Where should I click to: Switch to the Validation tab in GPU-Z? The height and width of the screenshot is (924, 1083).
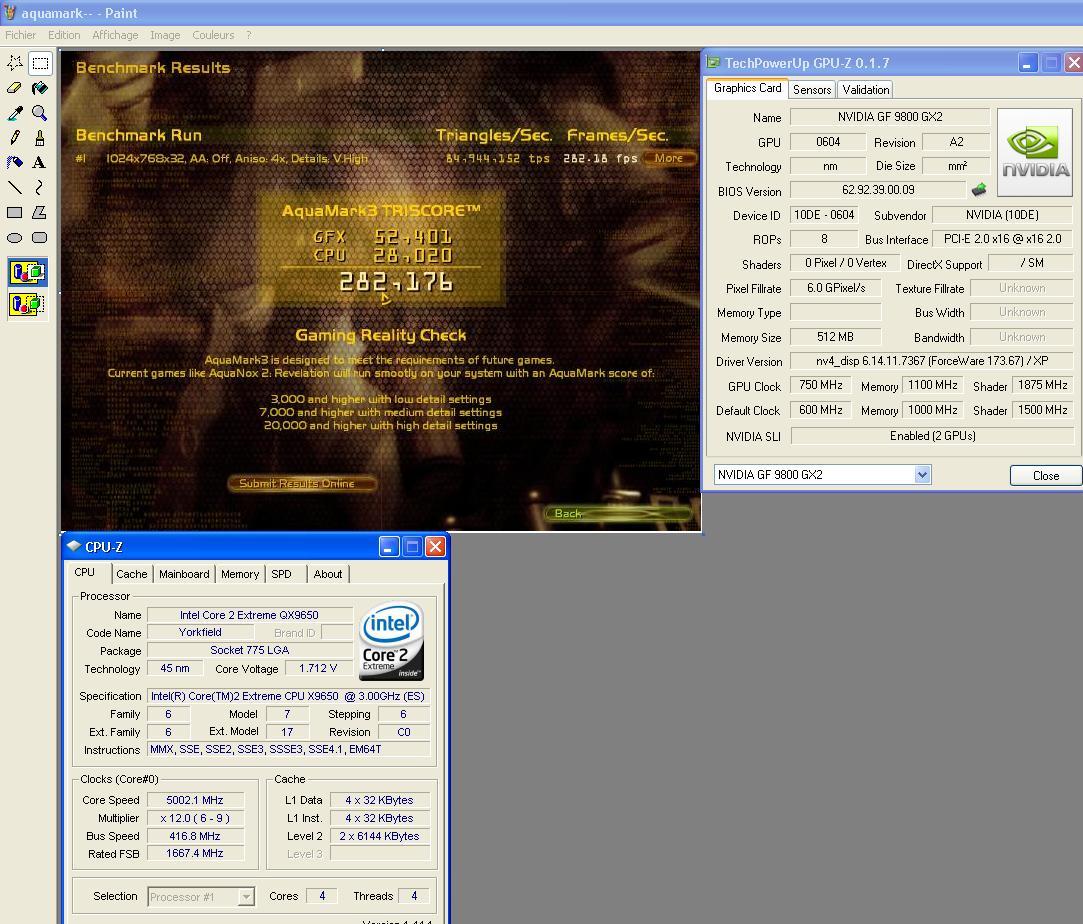[865, 90]
